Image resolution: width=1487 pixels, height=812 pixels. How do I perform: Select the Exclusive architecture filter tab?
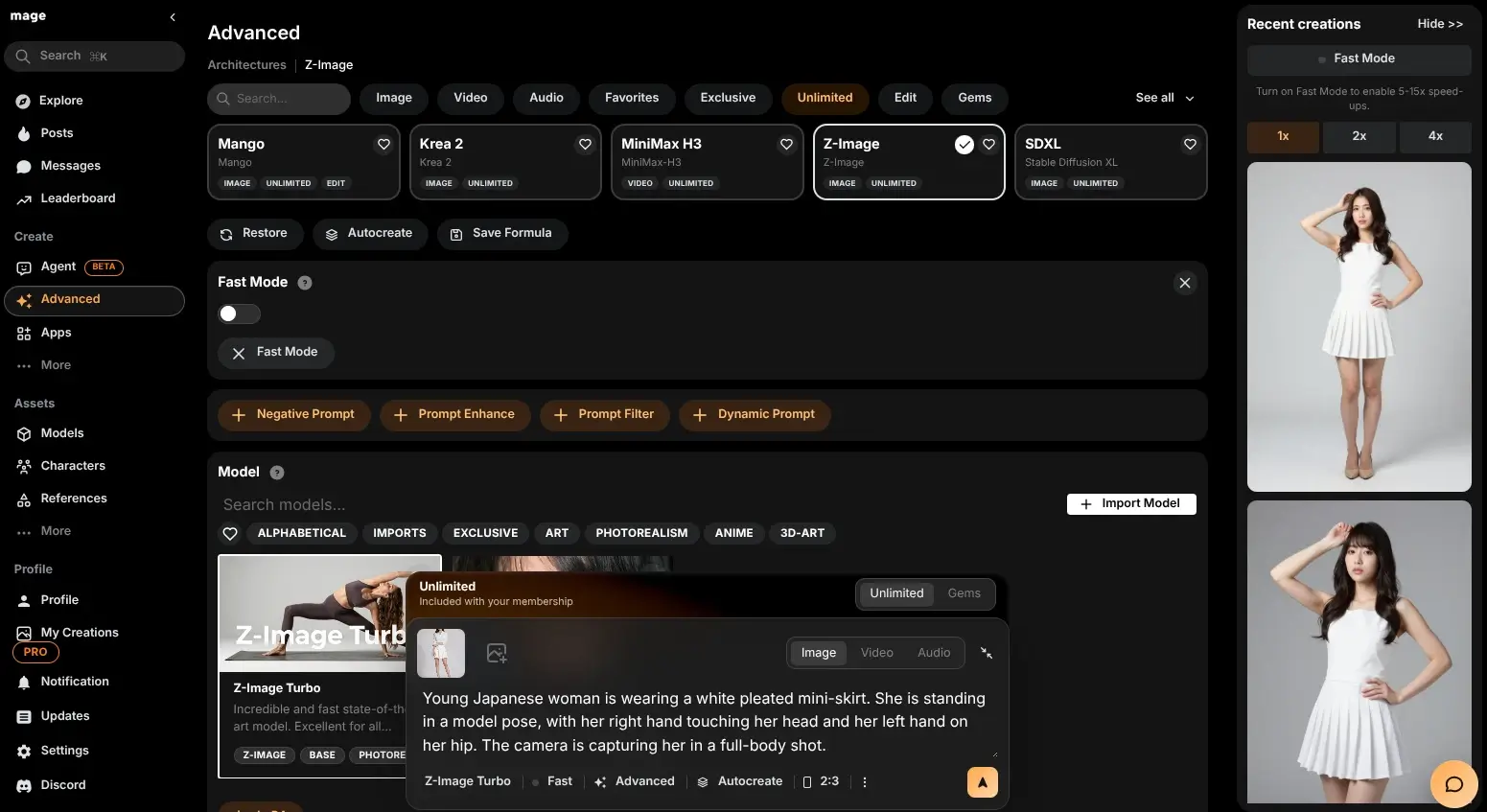[728, 98]
